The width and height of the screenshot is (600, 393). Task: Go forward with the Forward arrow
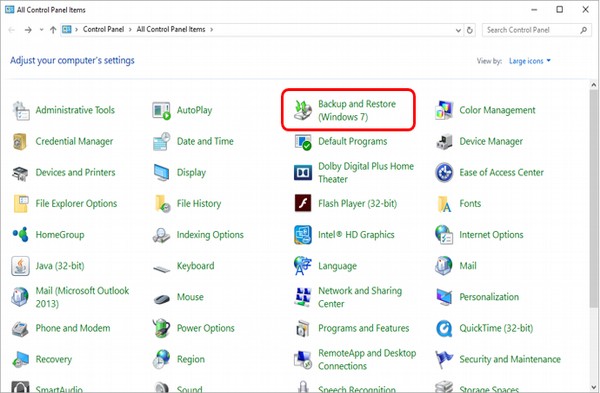[28, 30]
